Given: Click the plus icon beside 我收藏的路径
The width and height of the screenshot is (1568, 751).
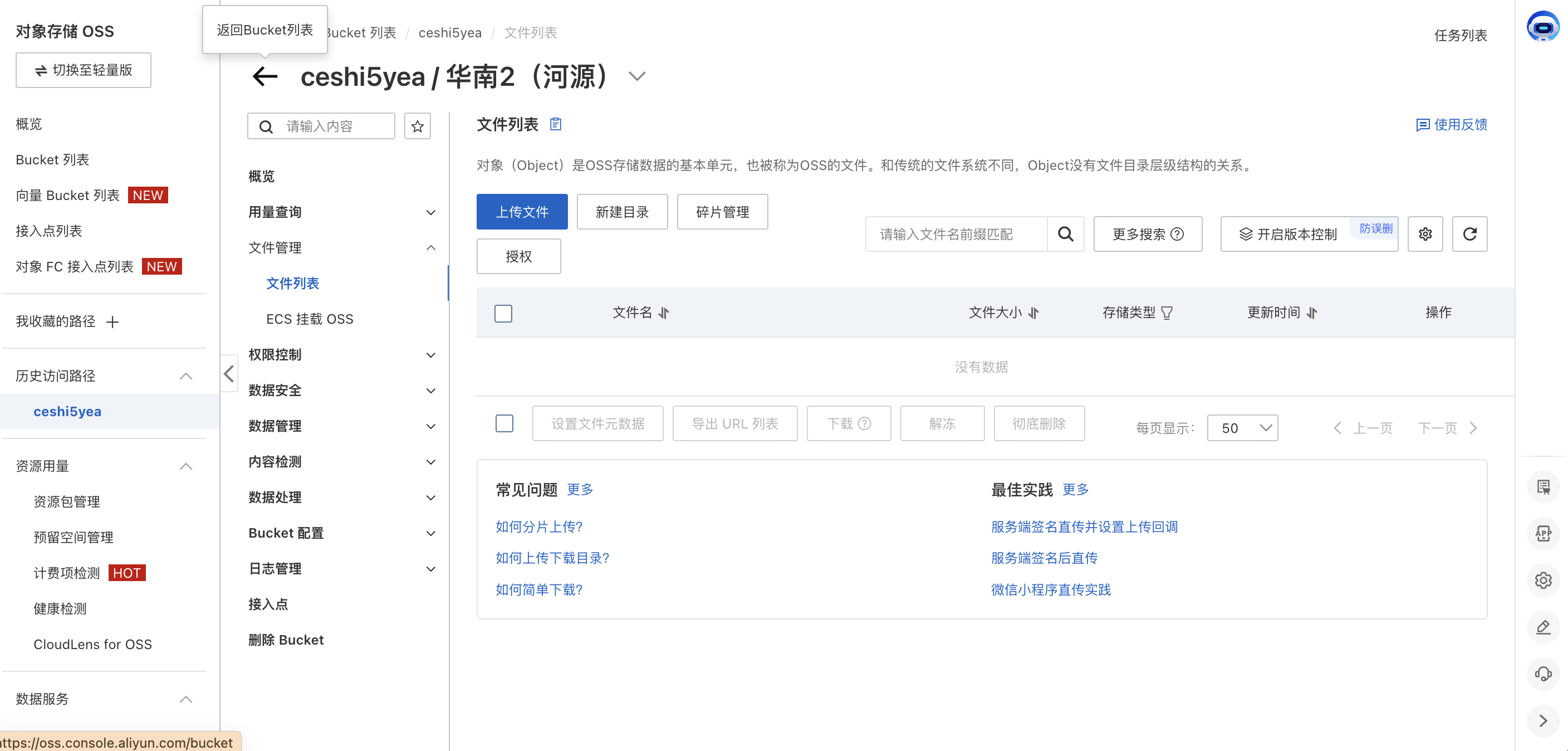Looking at the screenshot, I should coord(112,321).
